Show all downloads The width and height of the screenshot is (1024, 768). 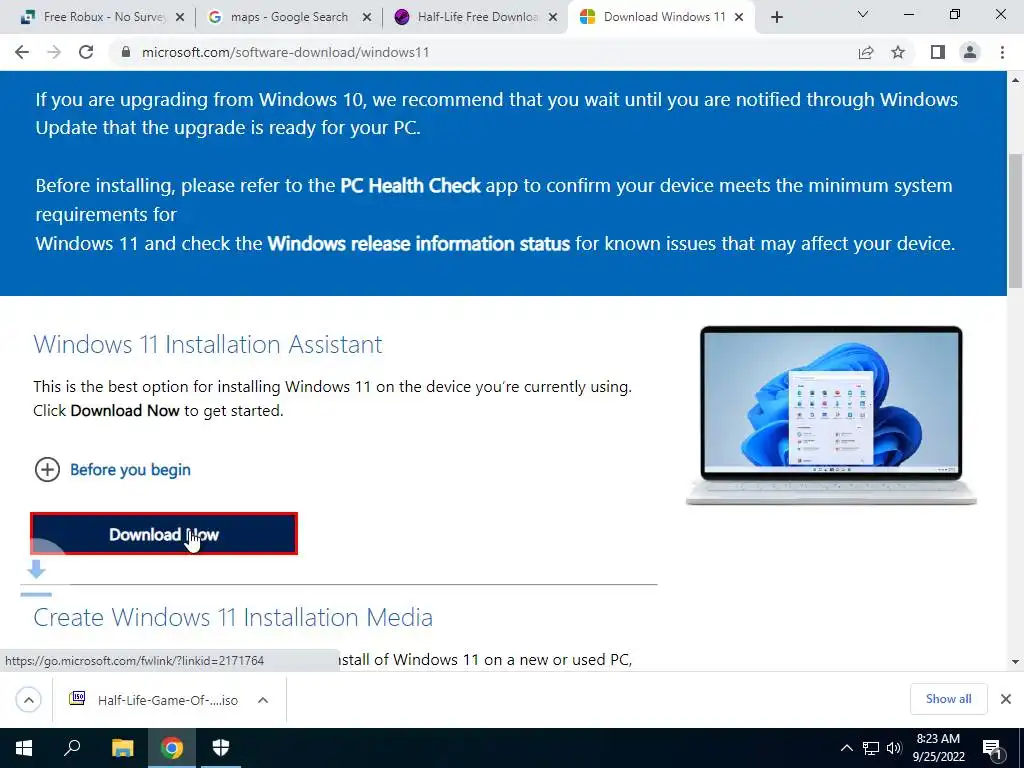(x=948, y=699)
